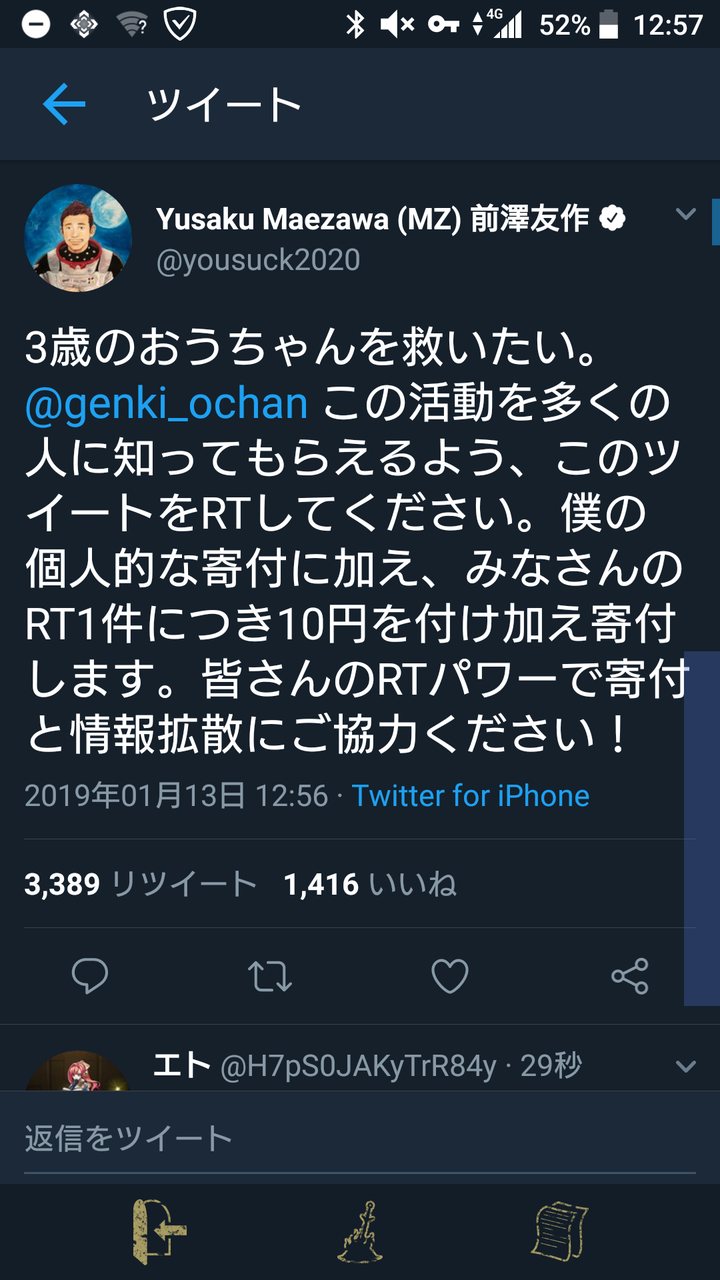Tap the scroll indicator on the right edge
This screenshot has width=720, height=1280.
point(716,222)
